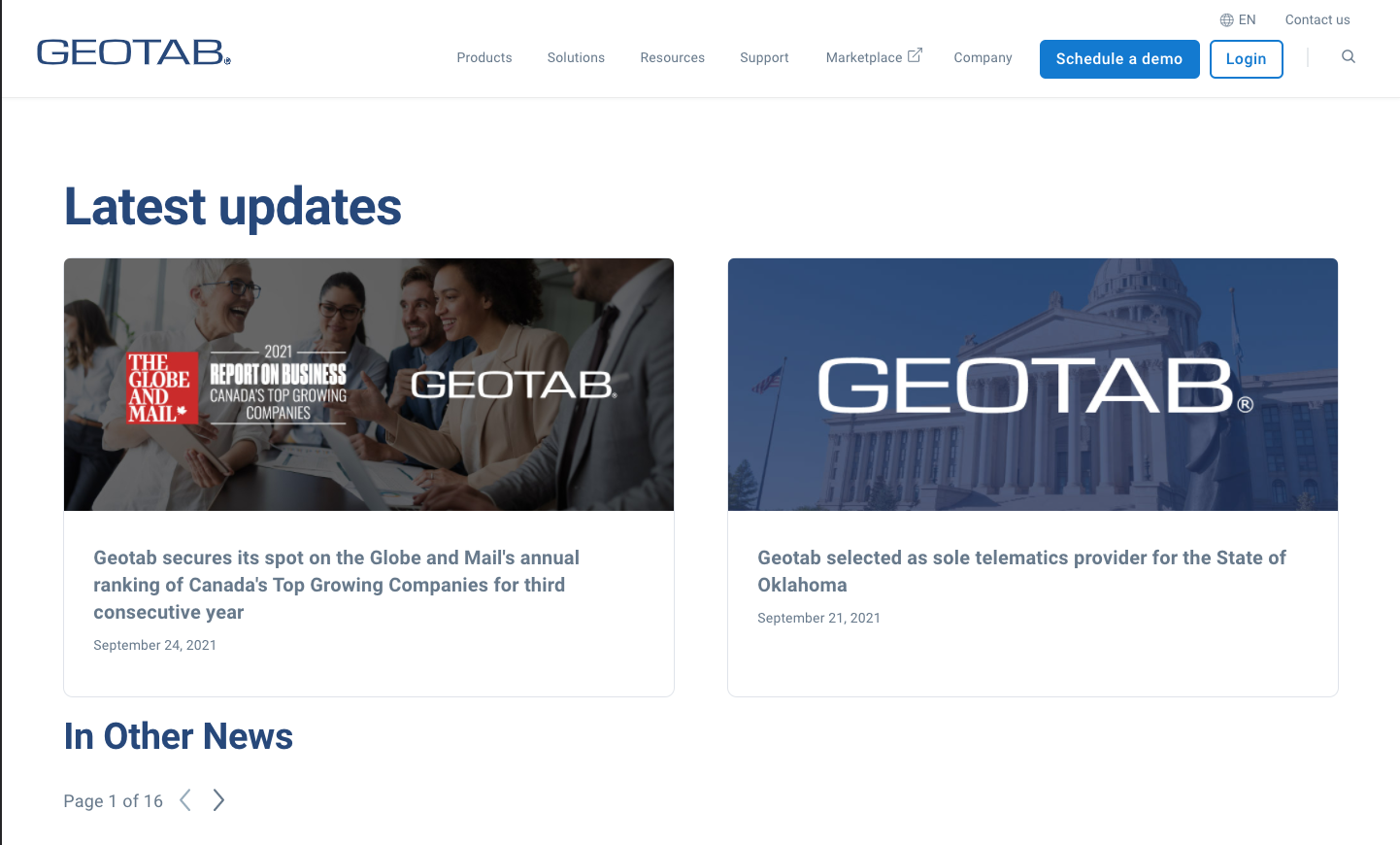Click the Page 1 of 16 indicator

[114, 801]
